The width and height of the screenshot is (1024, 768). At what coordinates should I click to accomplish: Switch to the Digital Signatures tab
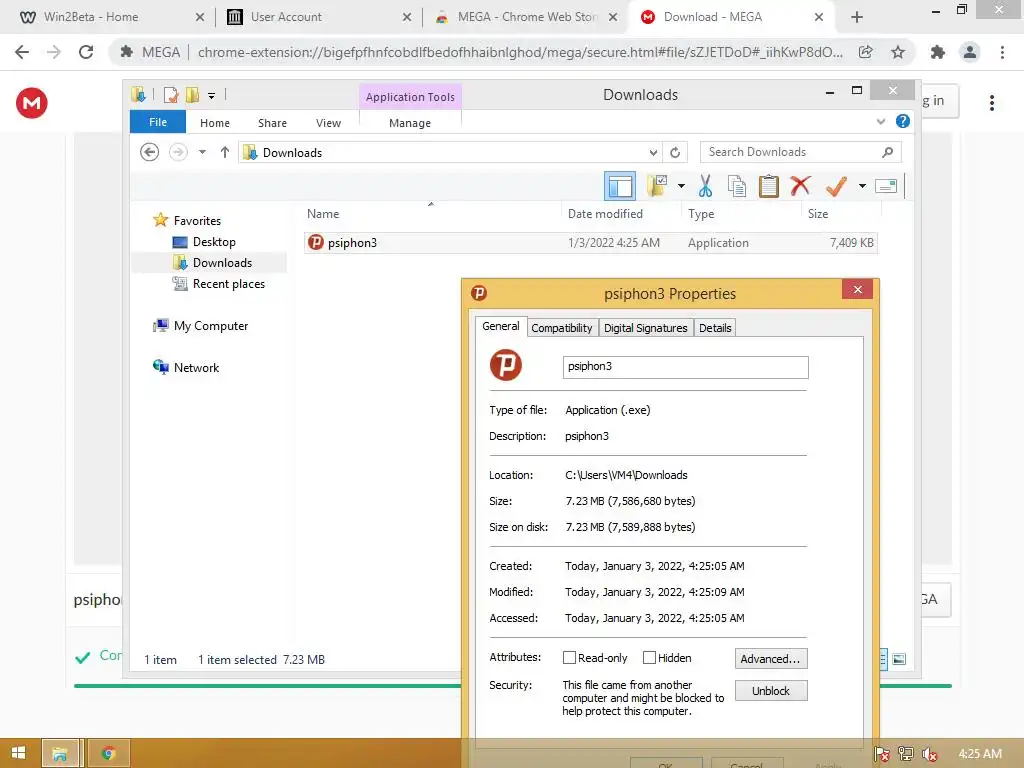click(645, 328)
